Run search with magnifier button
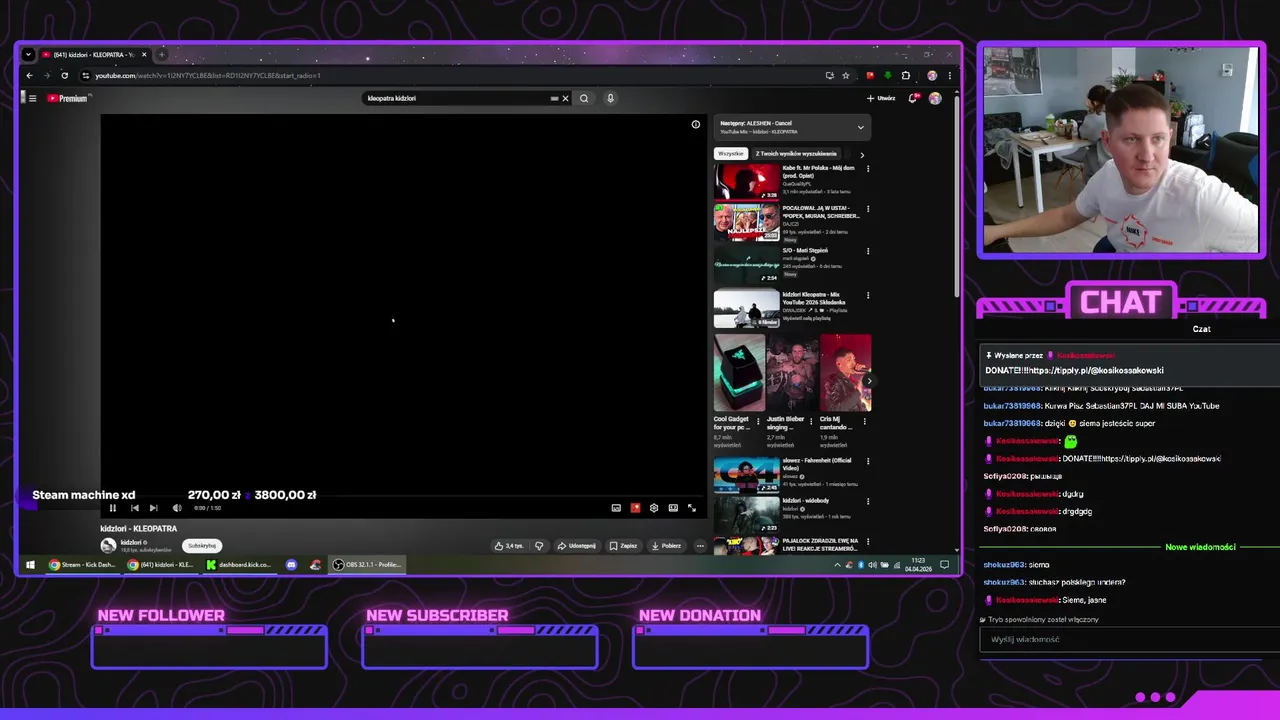 tap(584, 98)
